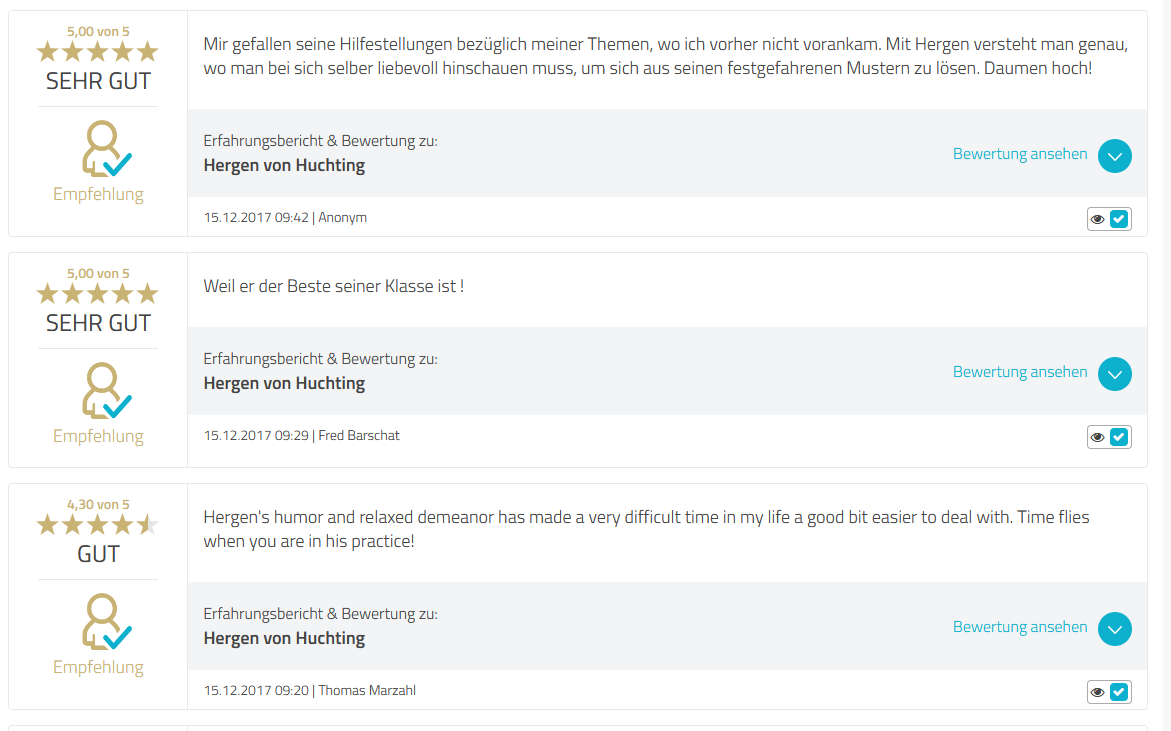Expand Thomas Marzahl's review with the chevron button
This screenshot has height=731, width=1171.
(x=1115, y=629)
